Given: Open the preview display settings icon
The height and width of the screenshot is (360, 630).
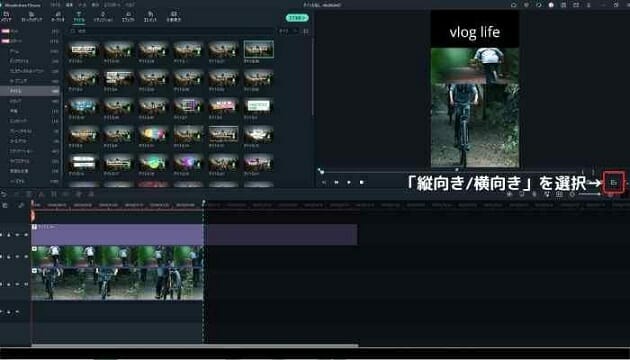Looking at the screenshot, I should (x=613, y=182).
